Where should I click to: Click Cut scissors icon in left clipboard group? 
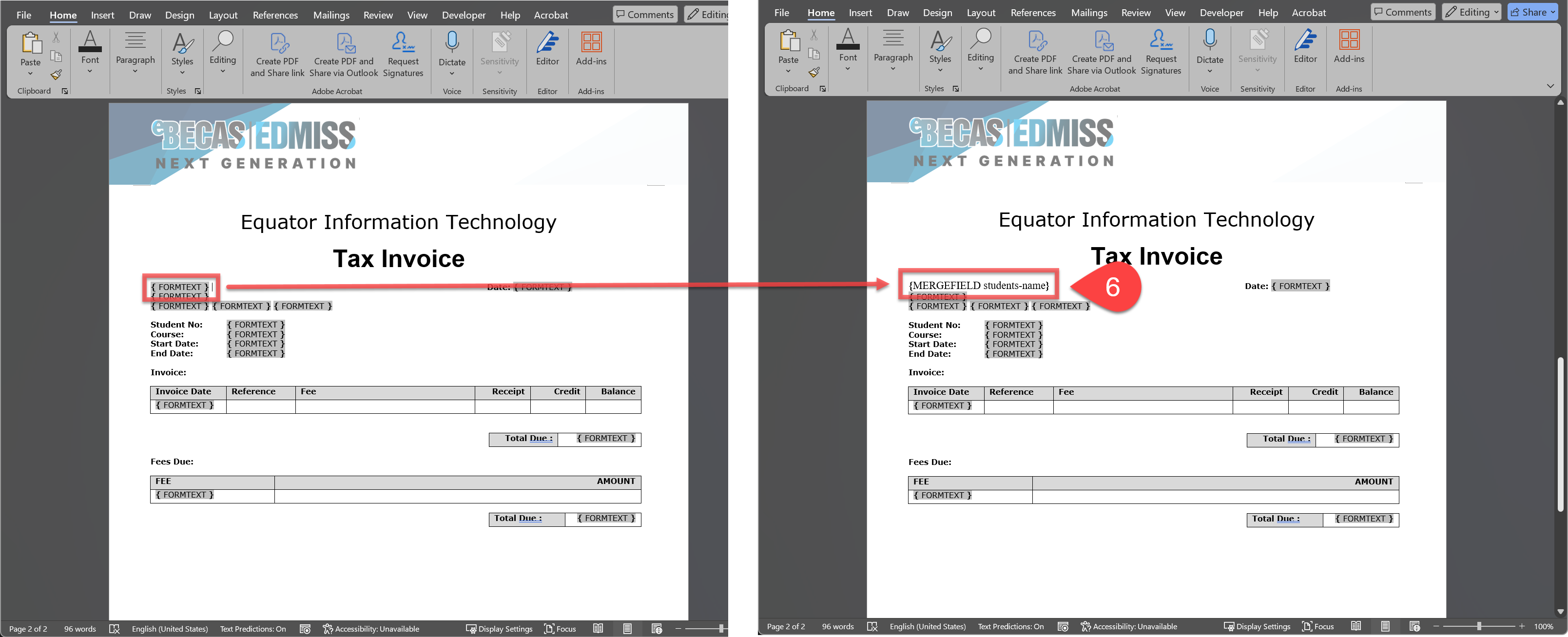coord(56,38)
